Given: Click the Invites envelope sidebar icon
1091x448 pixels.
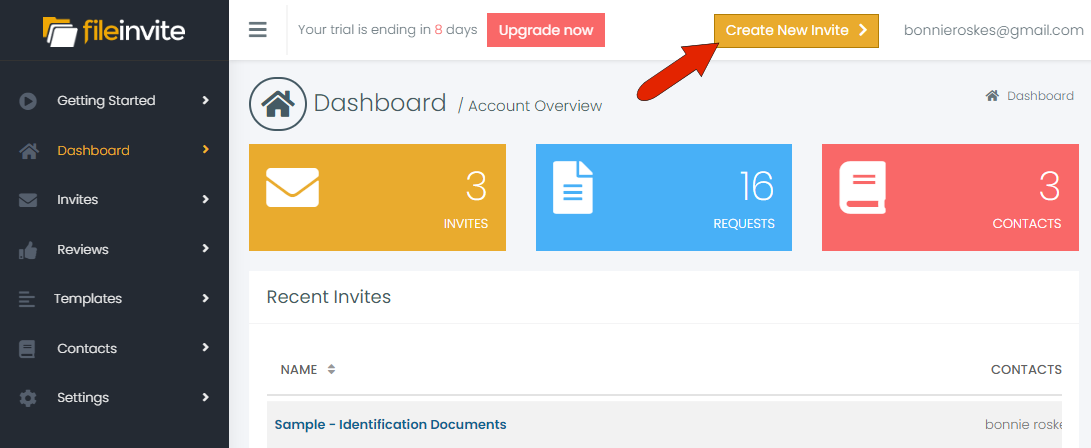Looking at the screenshot, I should point(28,200).
